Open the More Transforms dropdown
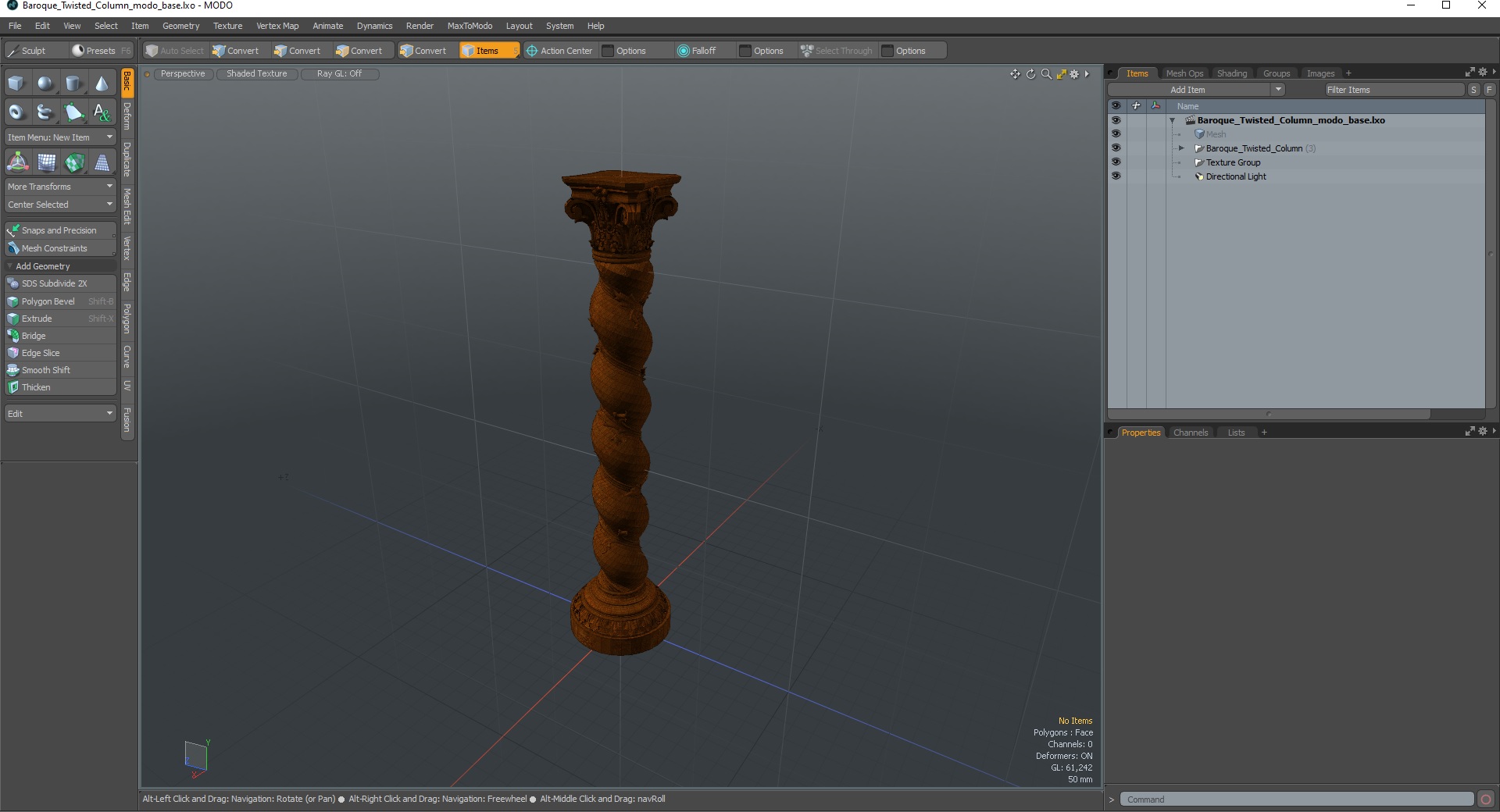Image resolution: width=1500 pixels, height=812 pixels. [60, 187]
